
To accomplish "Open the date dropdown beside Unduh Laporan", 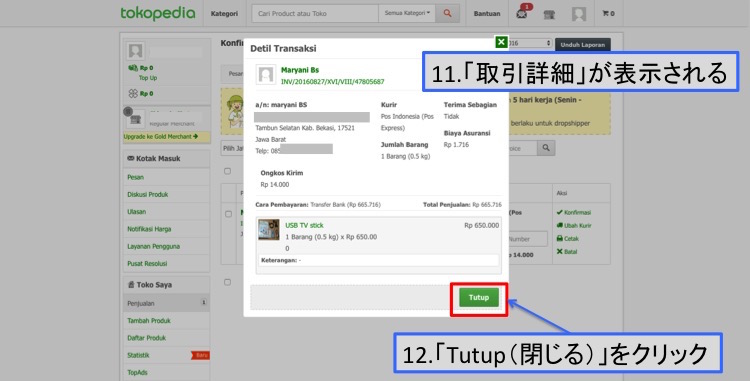I will pos(530,44).
